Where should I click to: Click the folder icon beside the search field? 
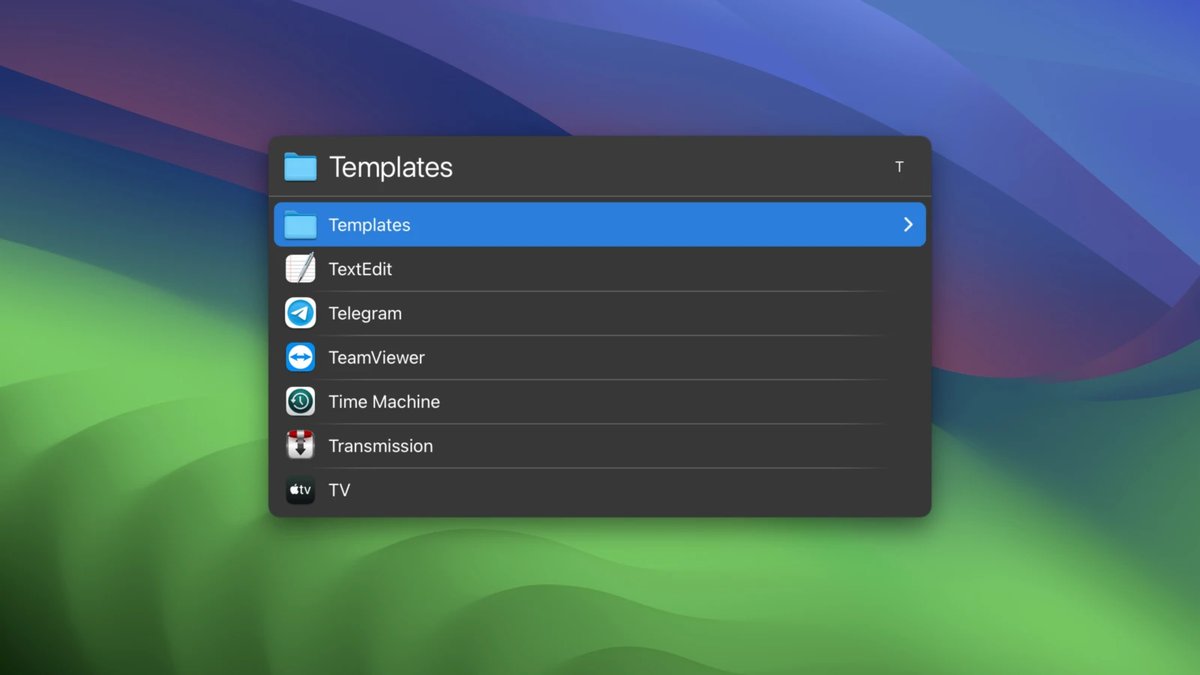click(x=300, y=166)
